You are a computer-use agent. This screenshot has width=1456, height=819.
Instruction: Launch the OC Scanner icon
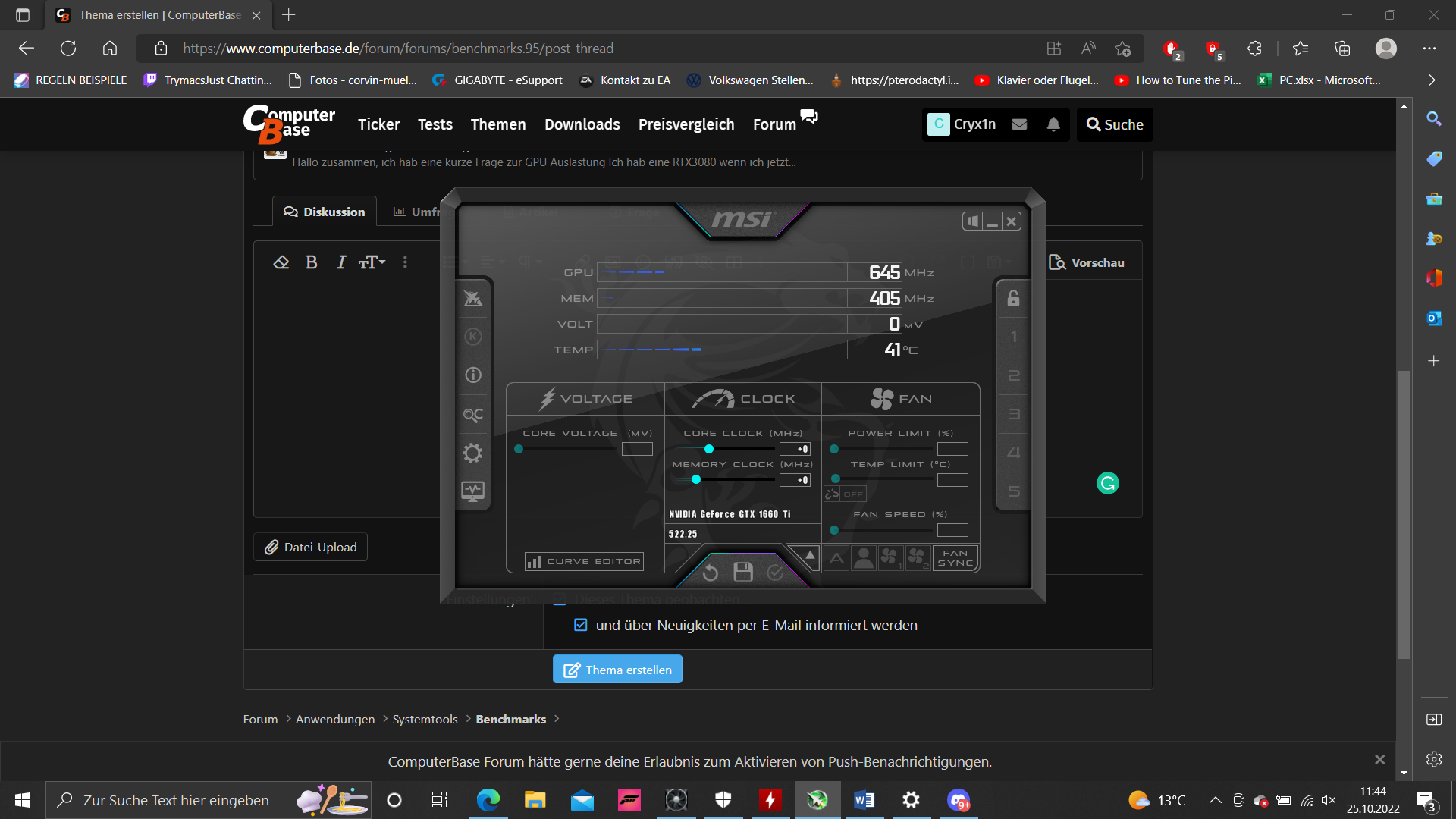click(x=472, y=415)
